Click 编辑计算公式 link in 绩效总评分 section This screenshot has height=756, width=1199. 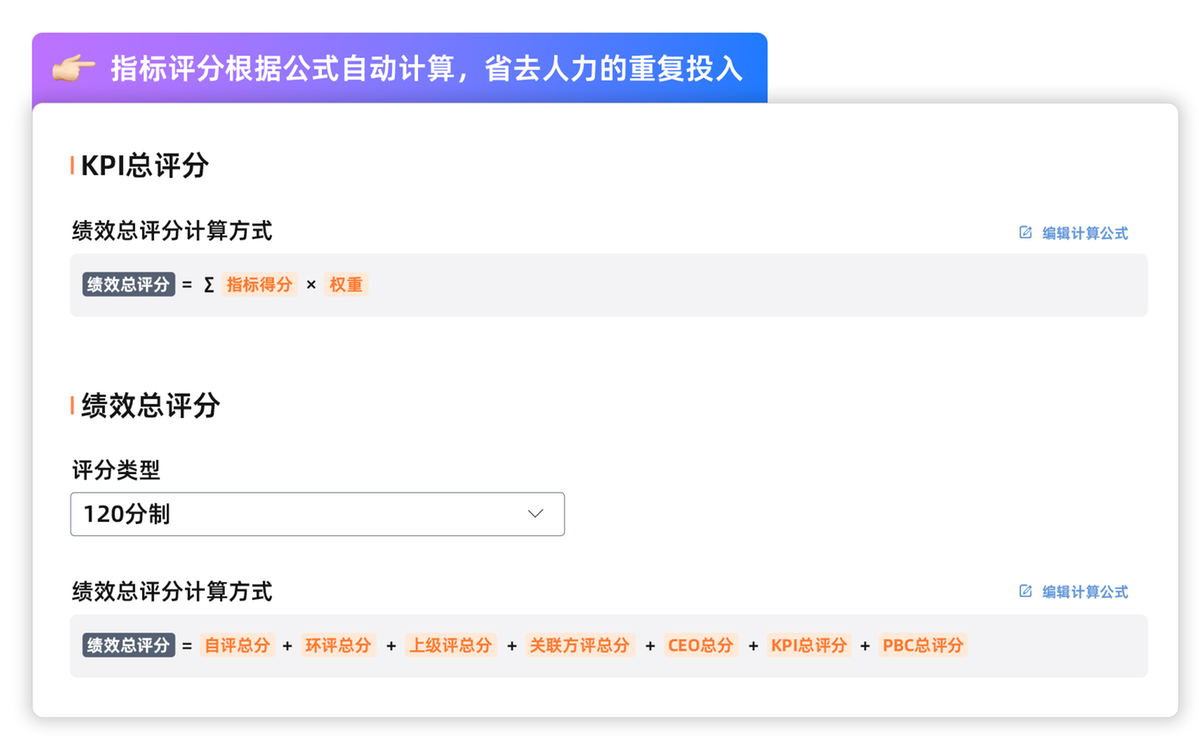tap(1085, 592)
